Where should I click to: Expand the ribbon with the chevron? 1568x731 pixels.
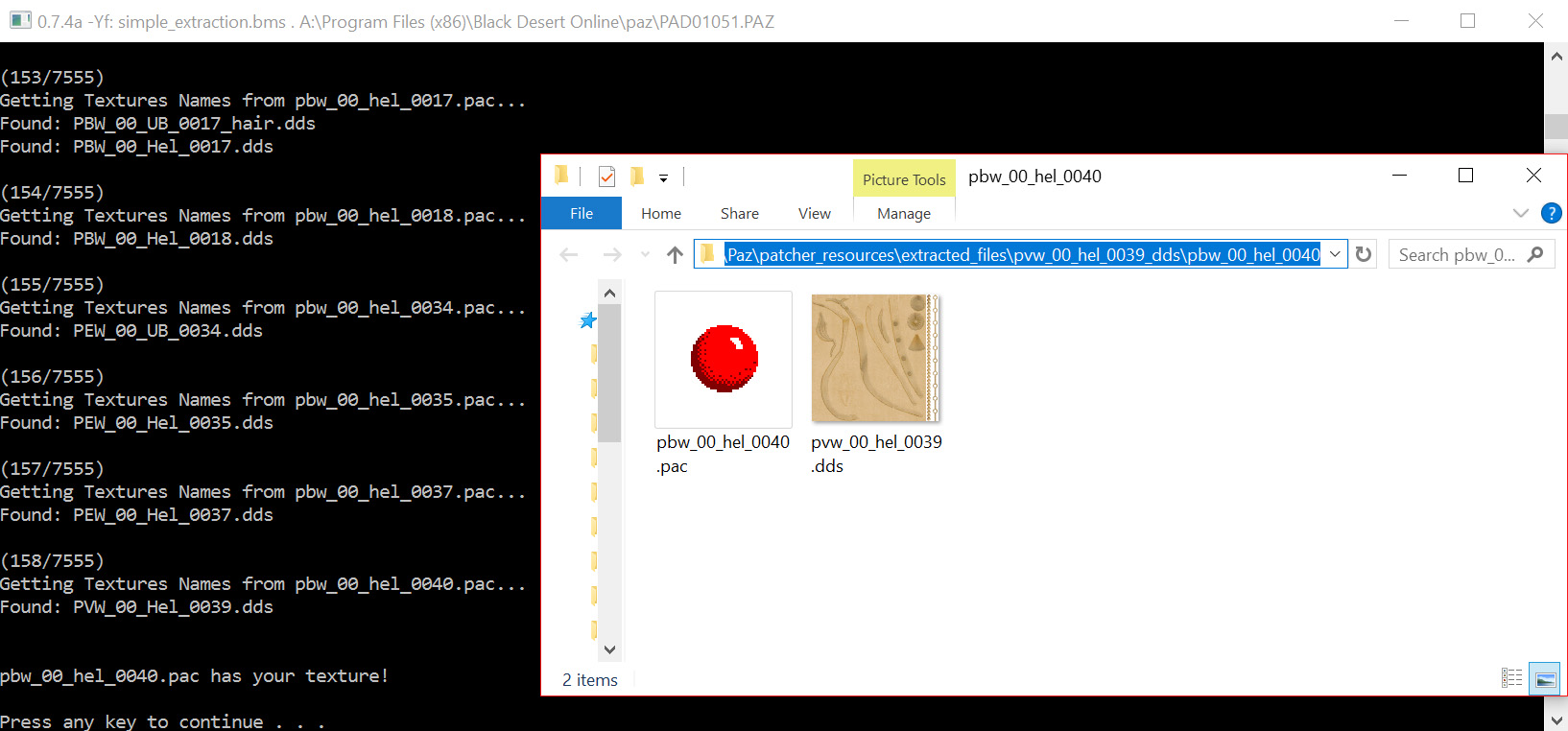tap(1520, 213)
